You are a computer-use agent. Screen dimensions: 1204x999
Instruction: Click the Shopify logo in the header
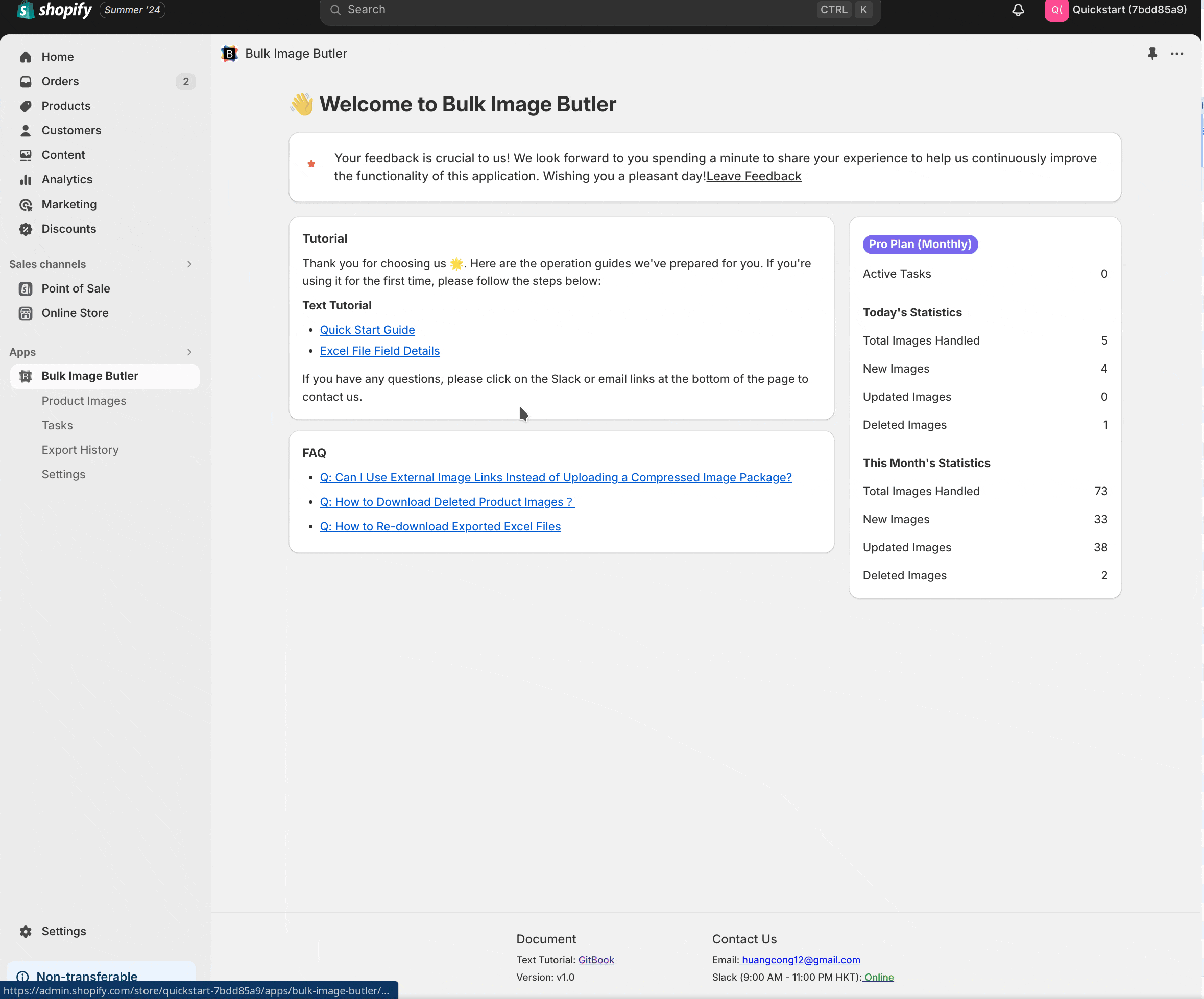tap(55, 10)
